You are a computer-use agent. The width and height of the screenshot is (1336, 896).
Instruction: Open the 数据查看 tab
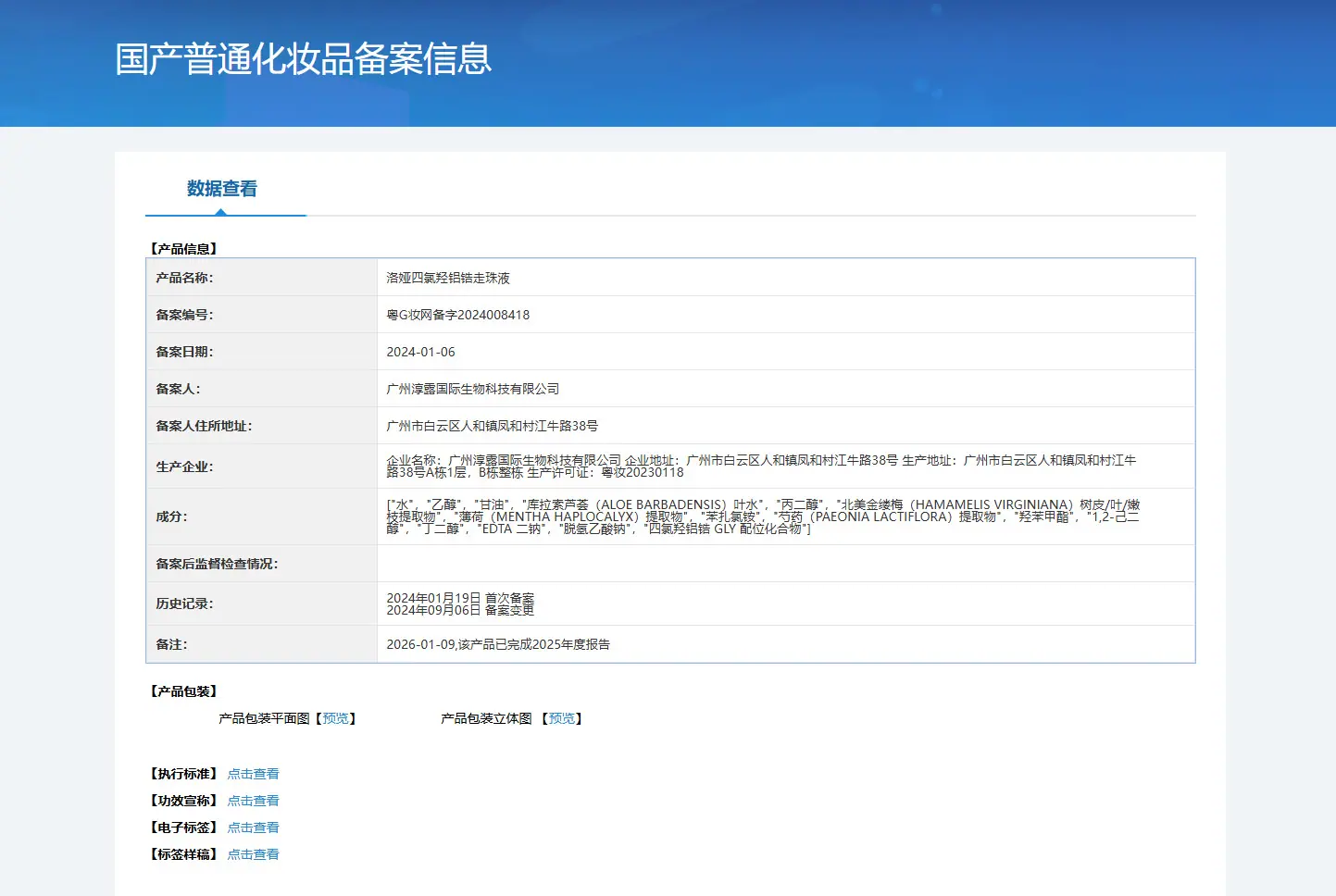point(222,189)
